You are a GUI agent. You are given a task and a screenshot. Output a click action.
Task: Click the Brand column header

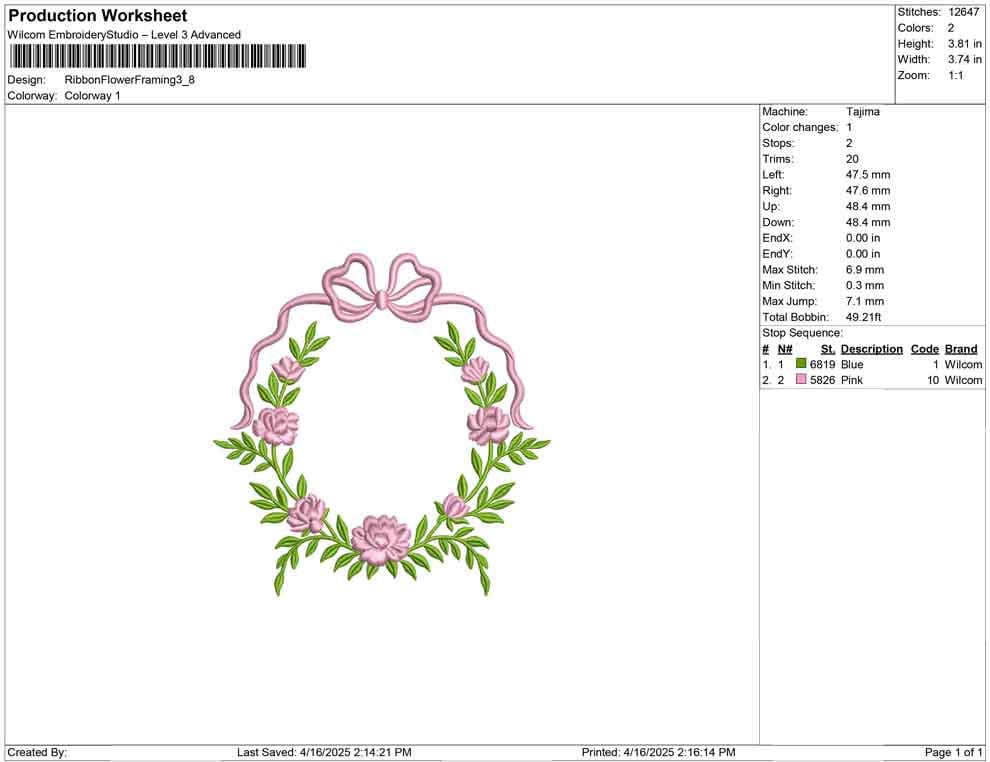[x=961, y=348]
